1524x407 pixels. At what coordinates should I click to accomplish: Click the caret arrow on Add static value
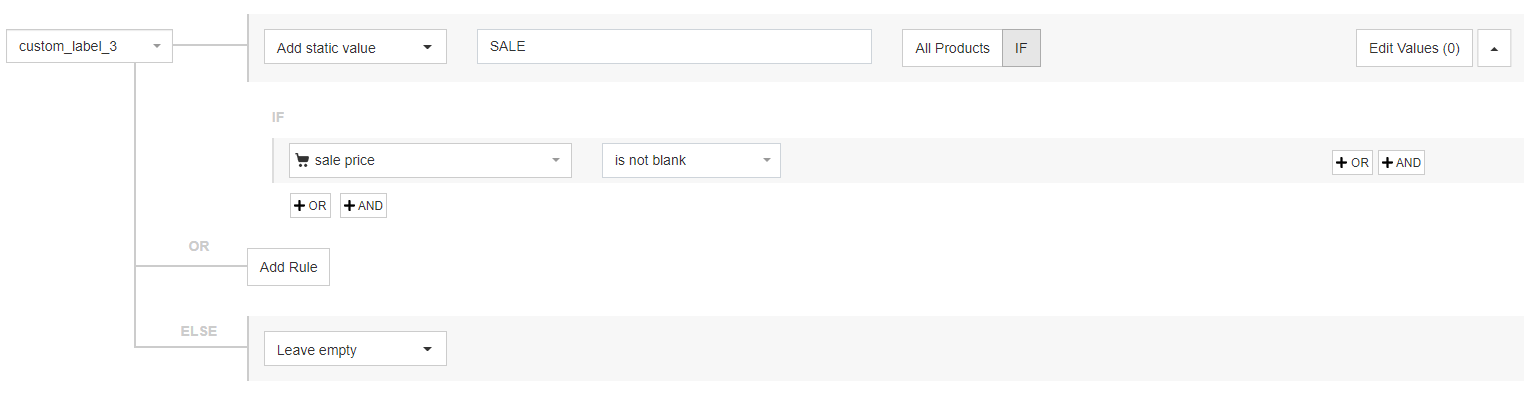pyautogui.click(x=427, y=47)
